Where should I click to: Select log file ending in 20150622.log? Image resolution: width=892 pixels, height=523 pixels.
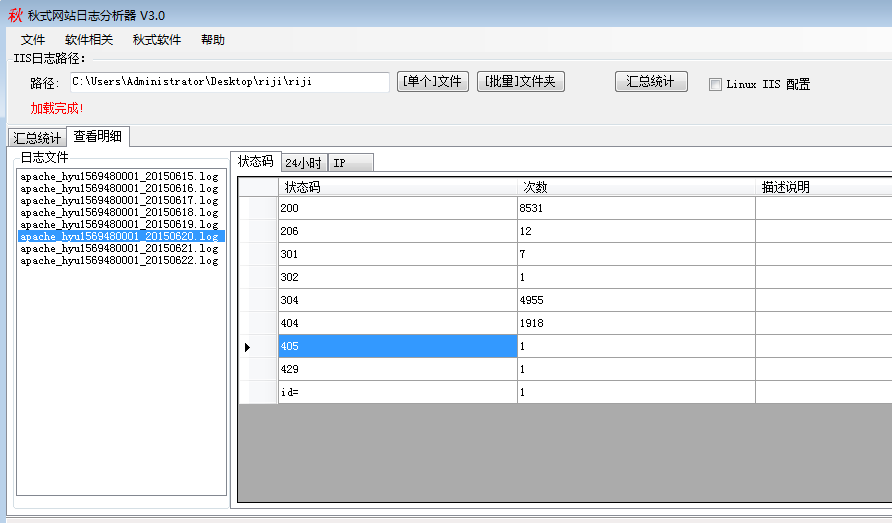tap(119, 261)
